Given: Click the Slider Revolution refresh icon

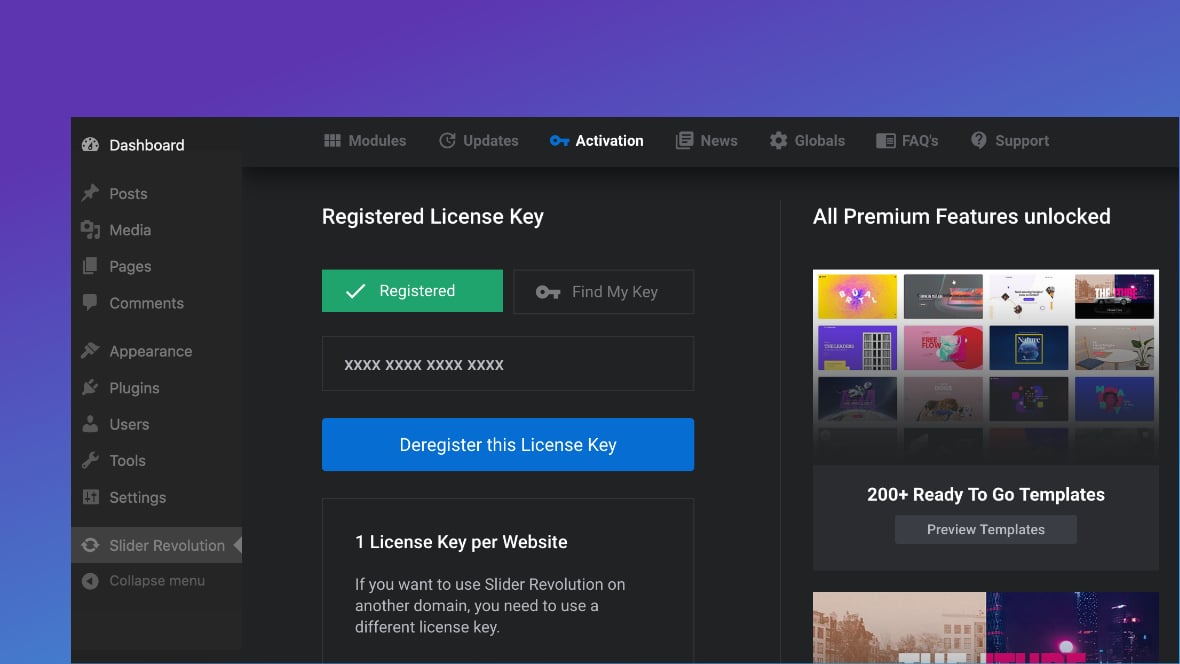Looking at the screenshot, I should (90, 545).
